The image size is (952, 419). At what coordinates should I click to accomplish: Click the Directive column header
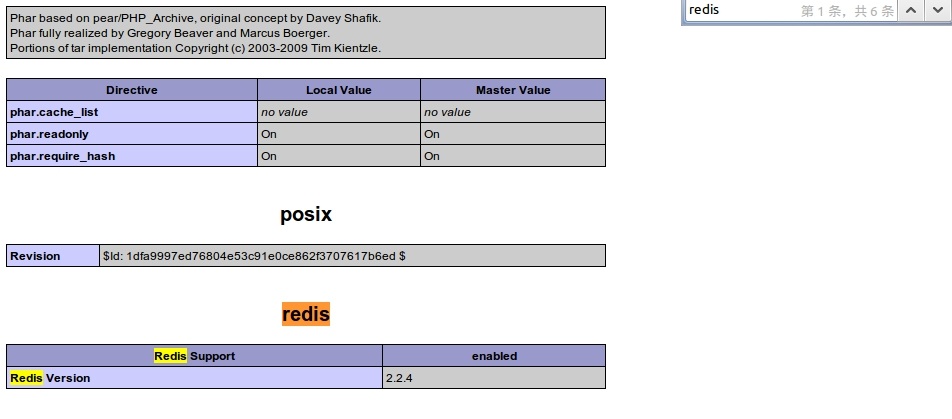point(131,90)
